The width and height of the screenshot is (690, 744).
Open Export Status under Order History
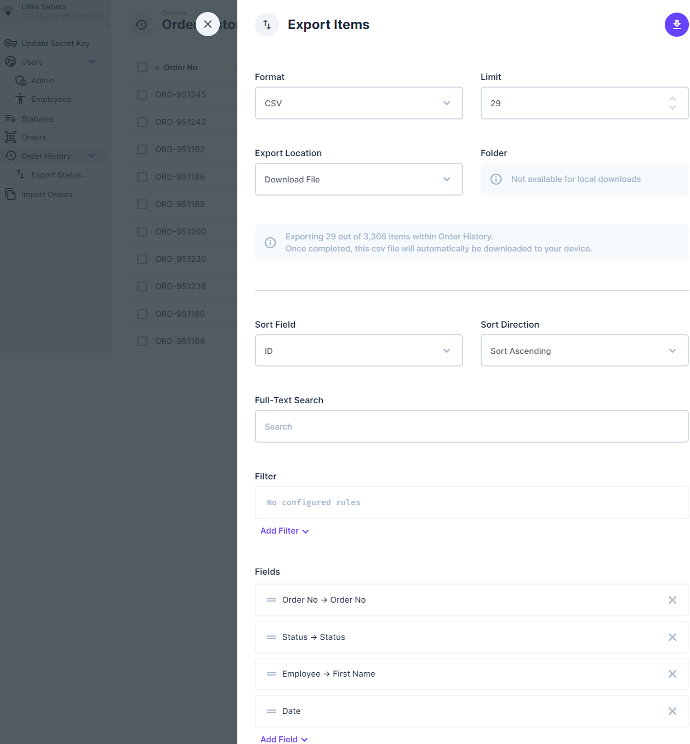59,175
